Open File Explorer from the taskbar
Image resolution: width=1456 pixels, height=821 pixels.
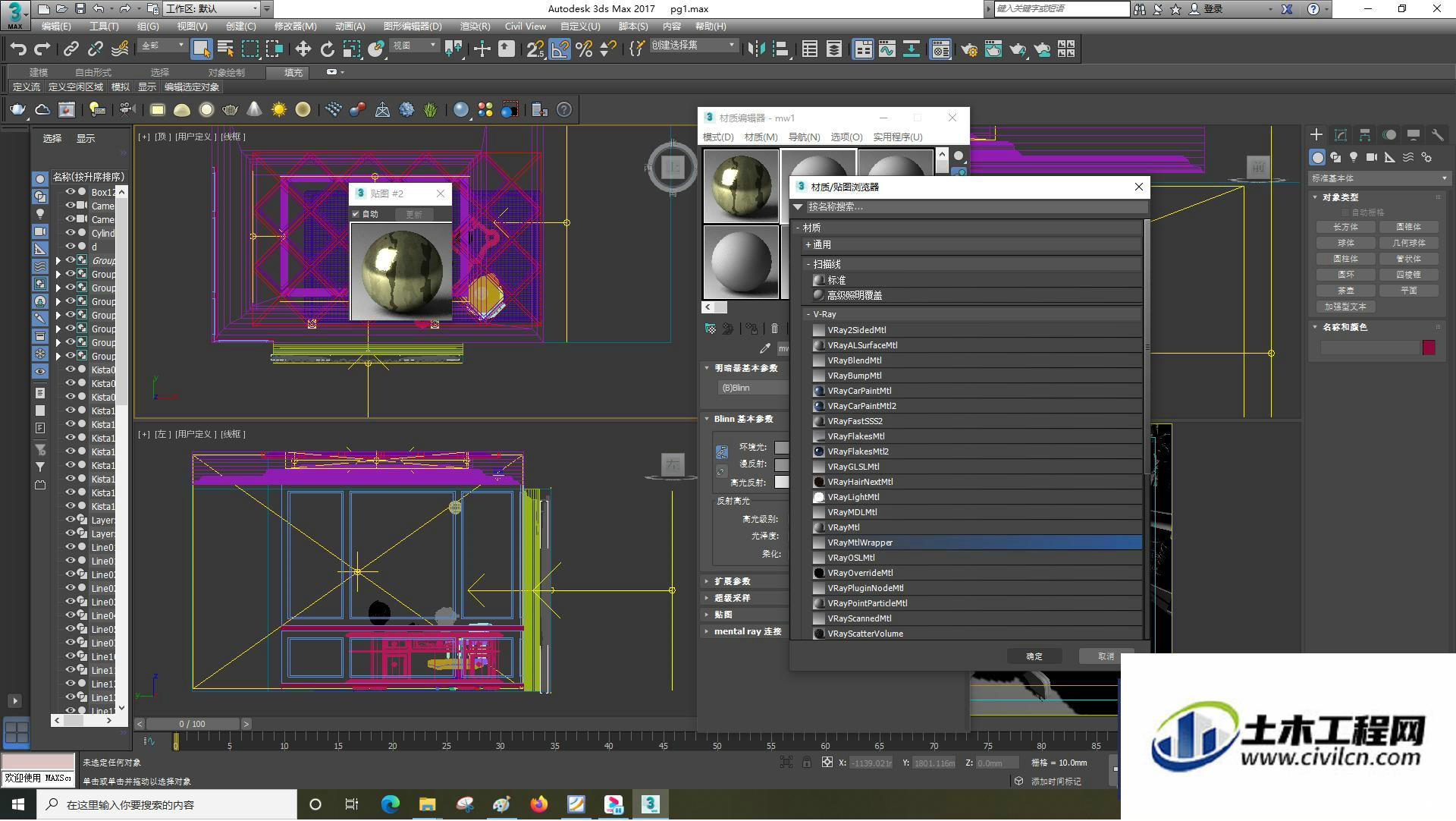pyautogui.click(x=428, y=804)
